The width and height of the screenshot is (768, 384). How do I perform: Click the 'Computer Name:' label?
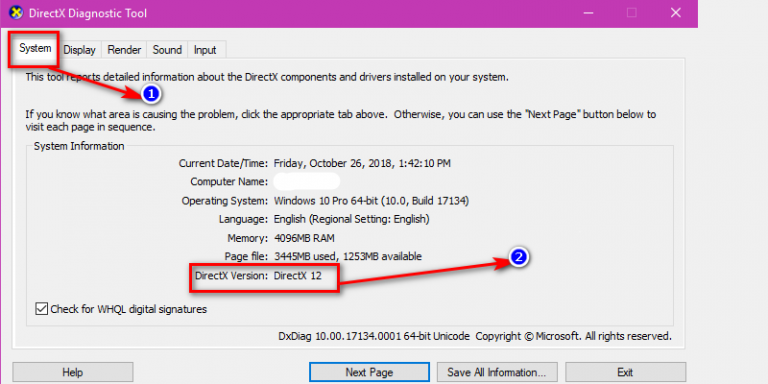229,182
